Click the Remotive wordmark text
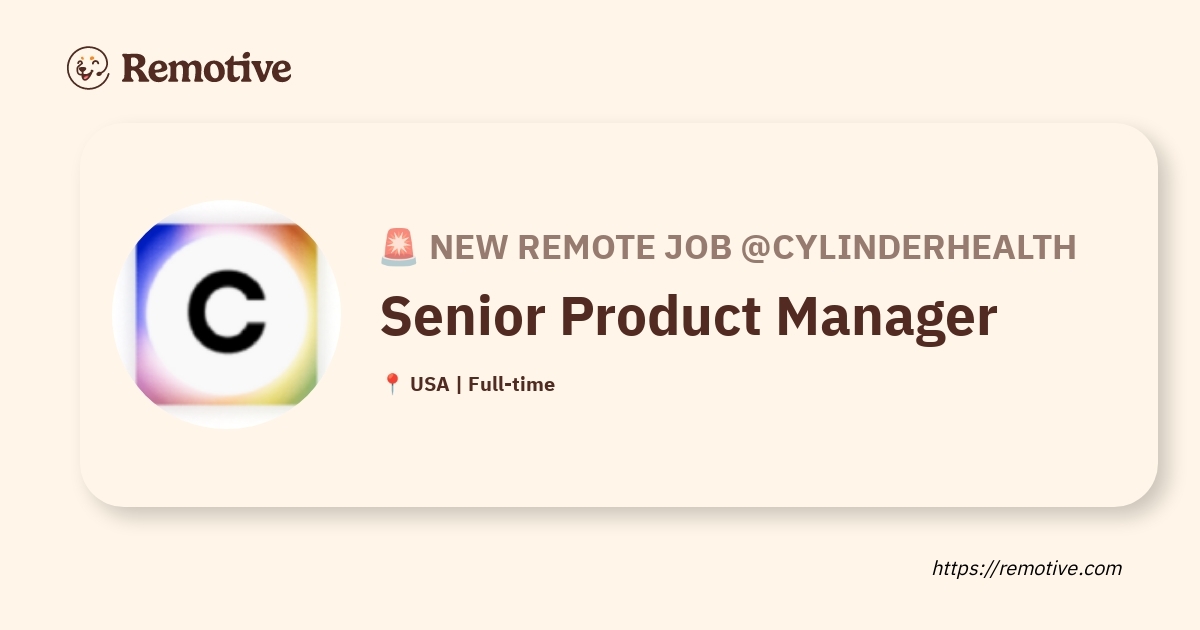 coord(206,68)
